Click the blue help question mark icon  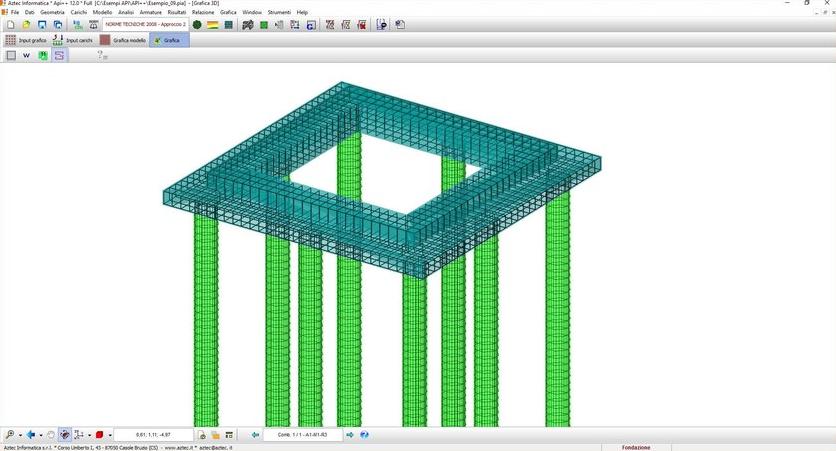coord(364,435)
